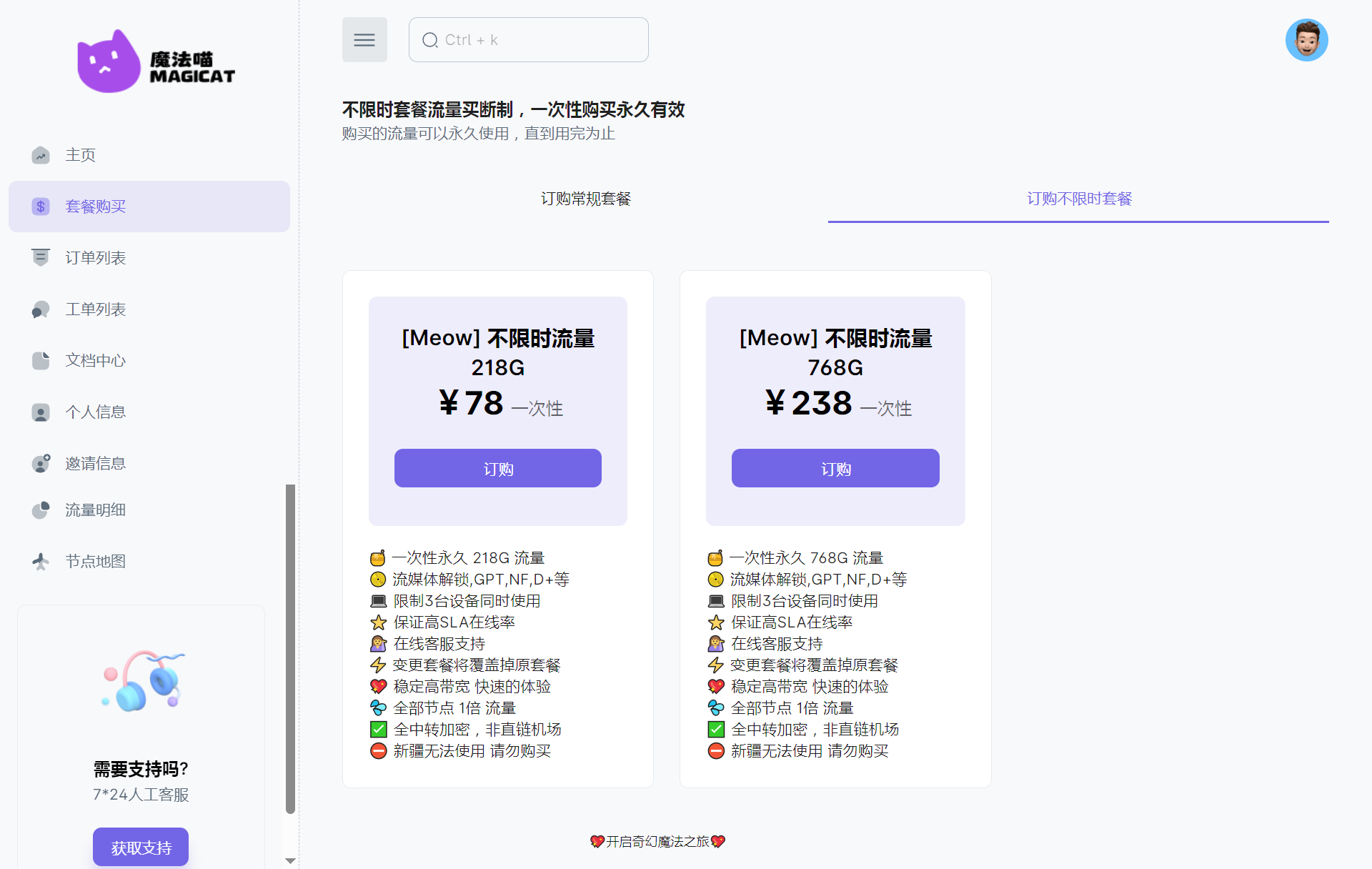Select the 邀请信息 invite icon
This screenshot has height=869, width=1372.
[x=41, y=463]
